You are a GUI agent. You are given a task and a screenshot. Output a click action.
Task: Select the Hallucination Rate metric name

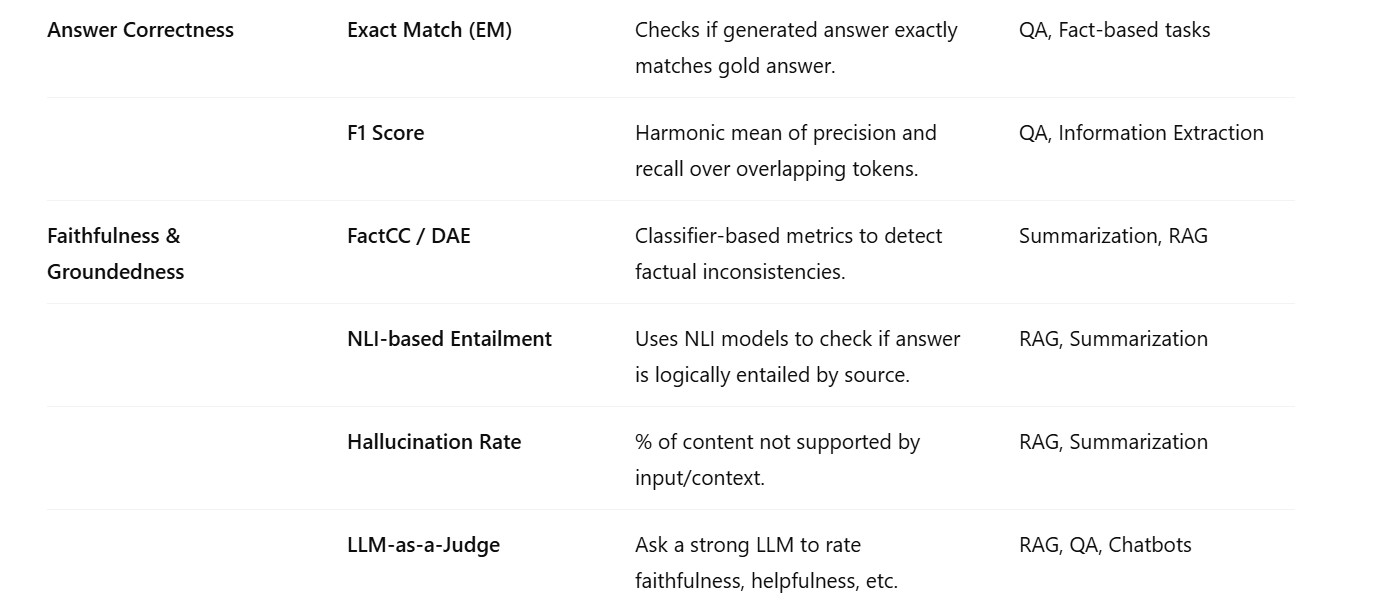[434, 442]
